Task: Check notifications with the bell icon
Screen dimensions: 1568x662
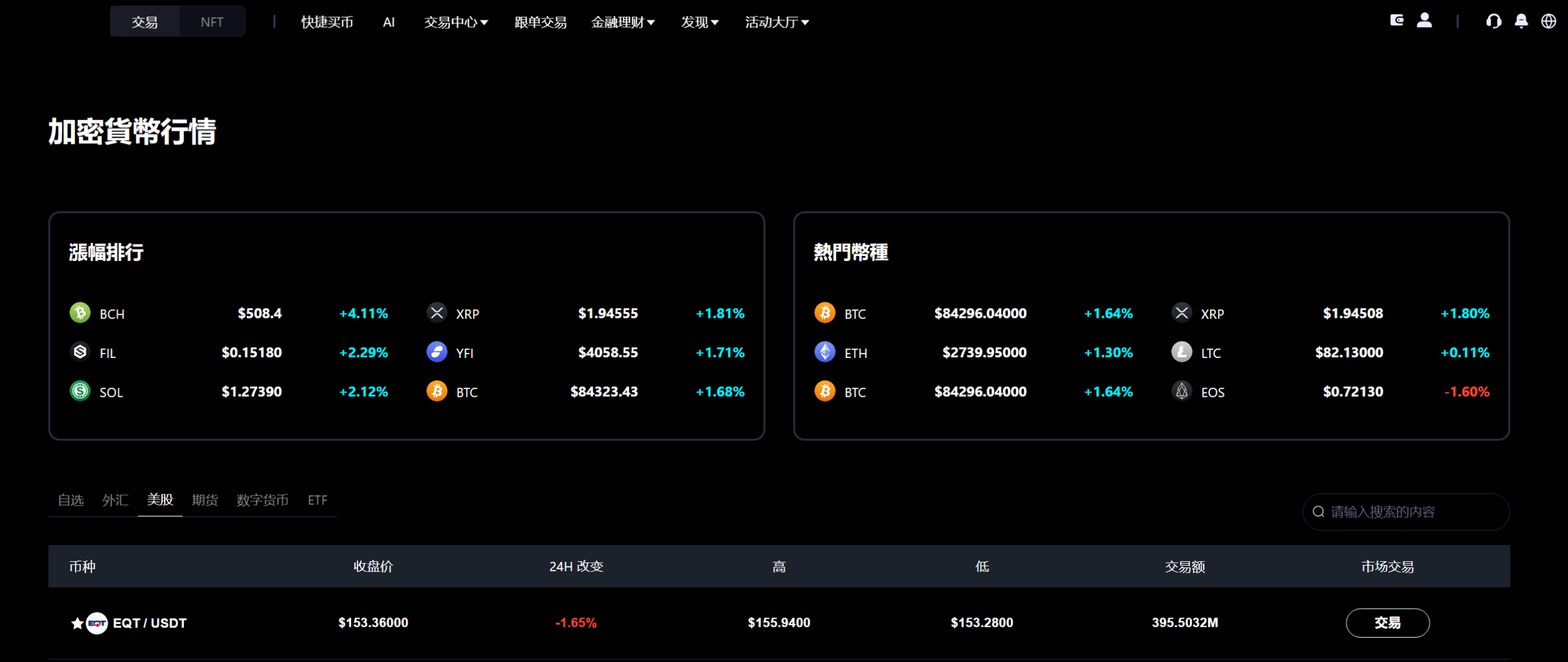Action: [x=1521, y=21]
